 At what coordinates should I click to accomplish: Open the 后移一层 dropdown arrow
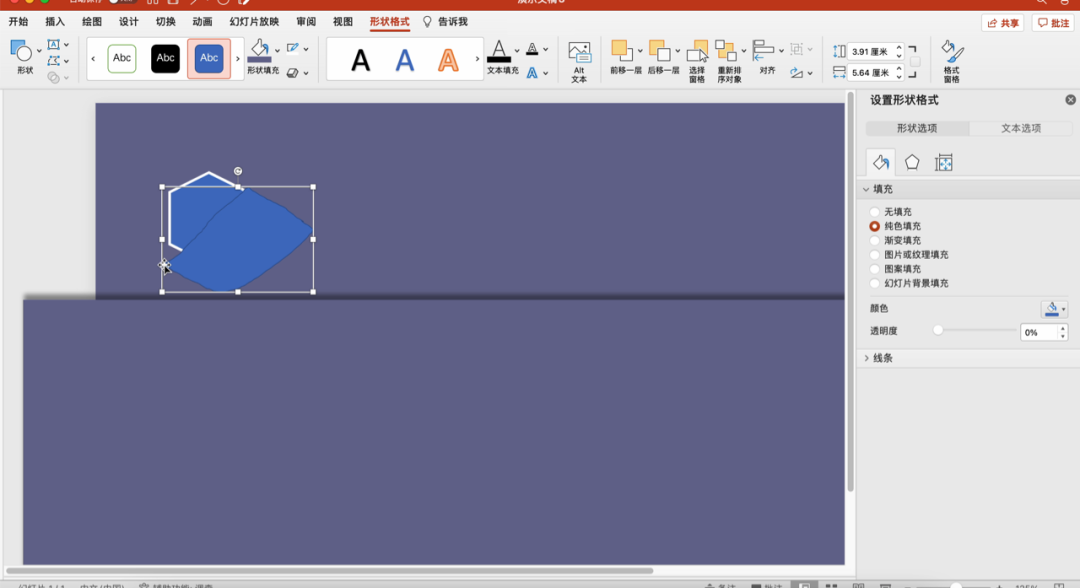click(678, 50)
